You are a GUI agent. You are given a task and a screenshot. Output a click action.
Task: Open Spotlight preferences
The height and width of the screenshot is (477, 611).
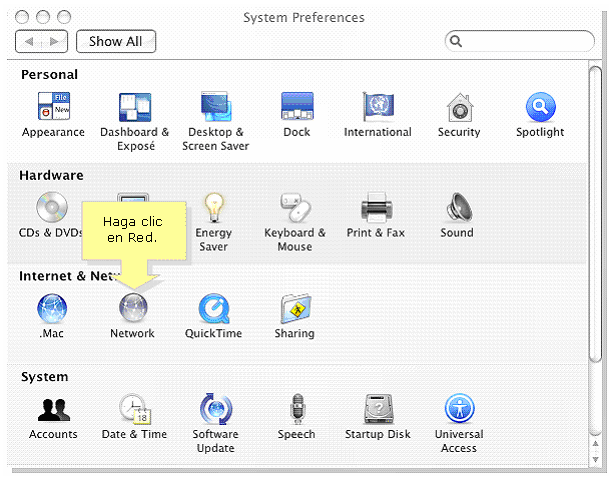(540, 107)
